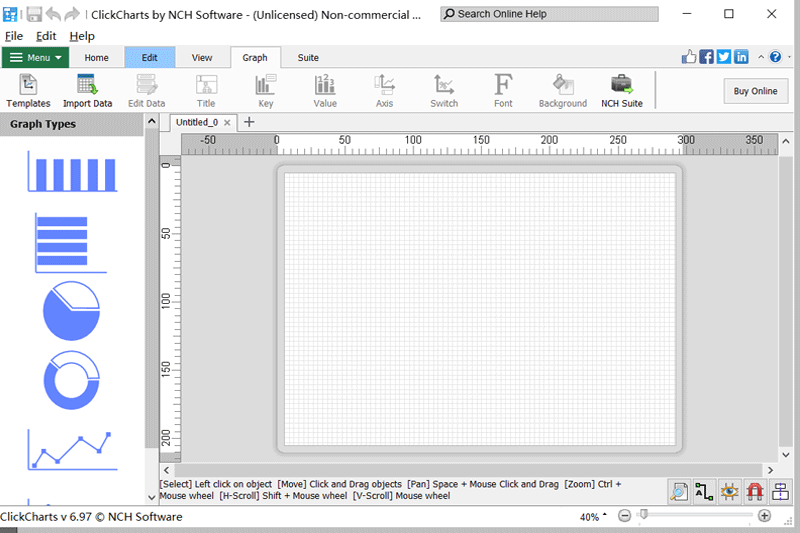Click Graph Types panel scroll-down arrow

pos(152,497)
